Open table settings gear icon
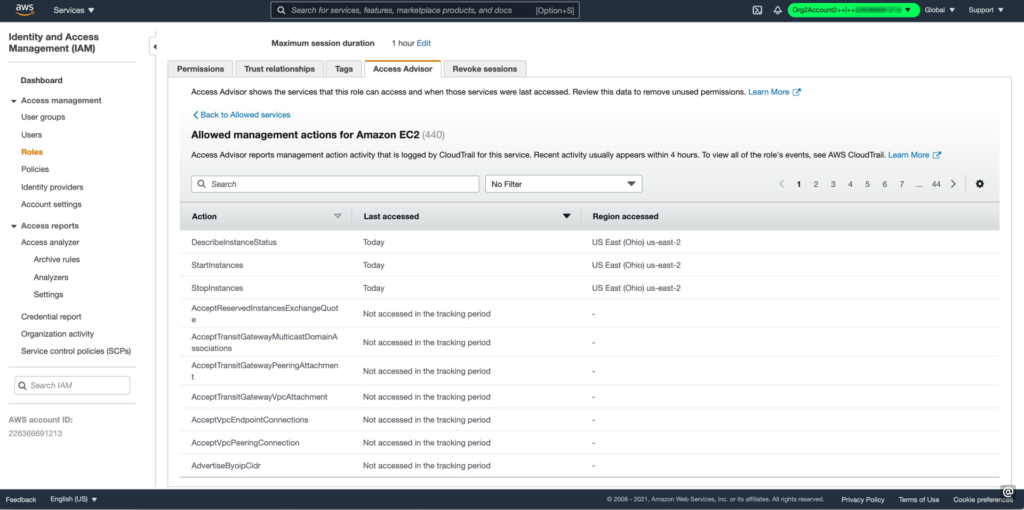The image size is (1024, 510). point(980,184)
